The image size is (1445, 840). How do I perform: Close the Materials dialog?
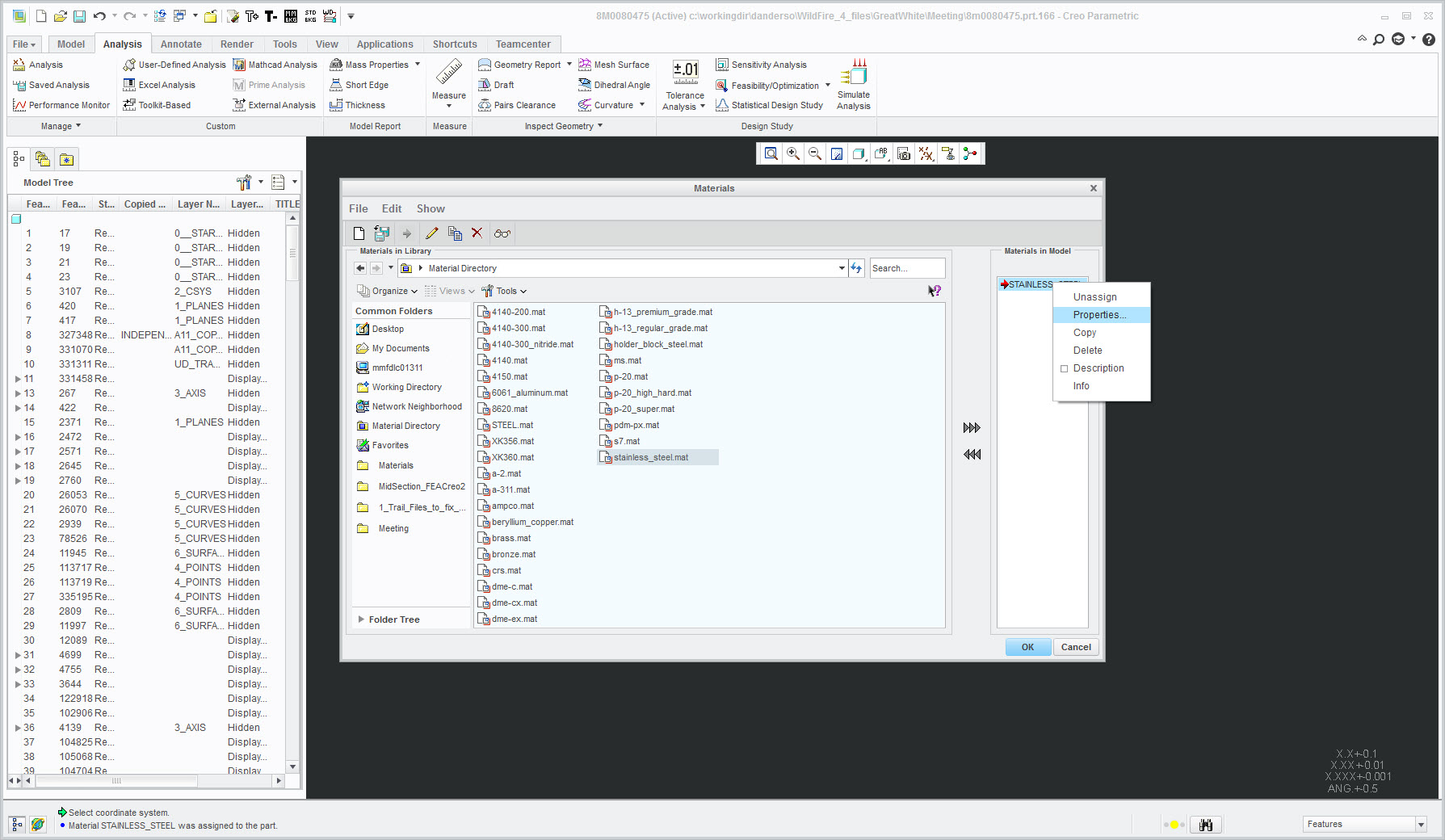[1093, 188]
